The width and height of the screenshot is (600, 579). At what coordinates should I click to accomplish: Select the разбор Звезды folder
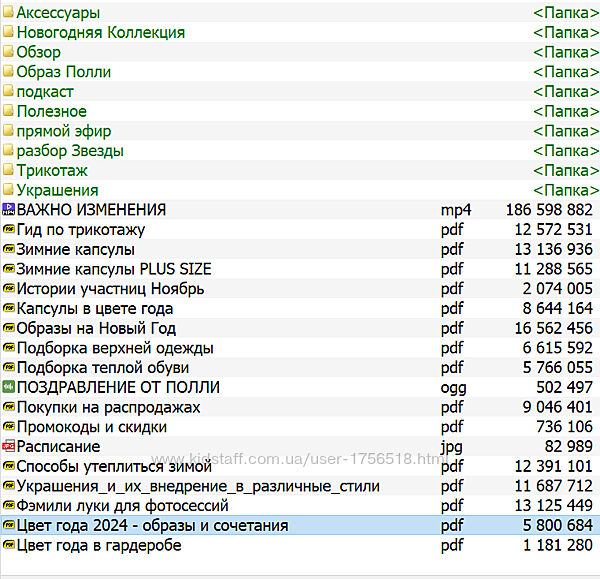click(x=70, y=151)
